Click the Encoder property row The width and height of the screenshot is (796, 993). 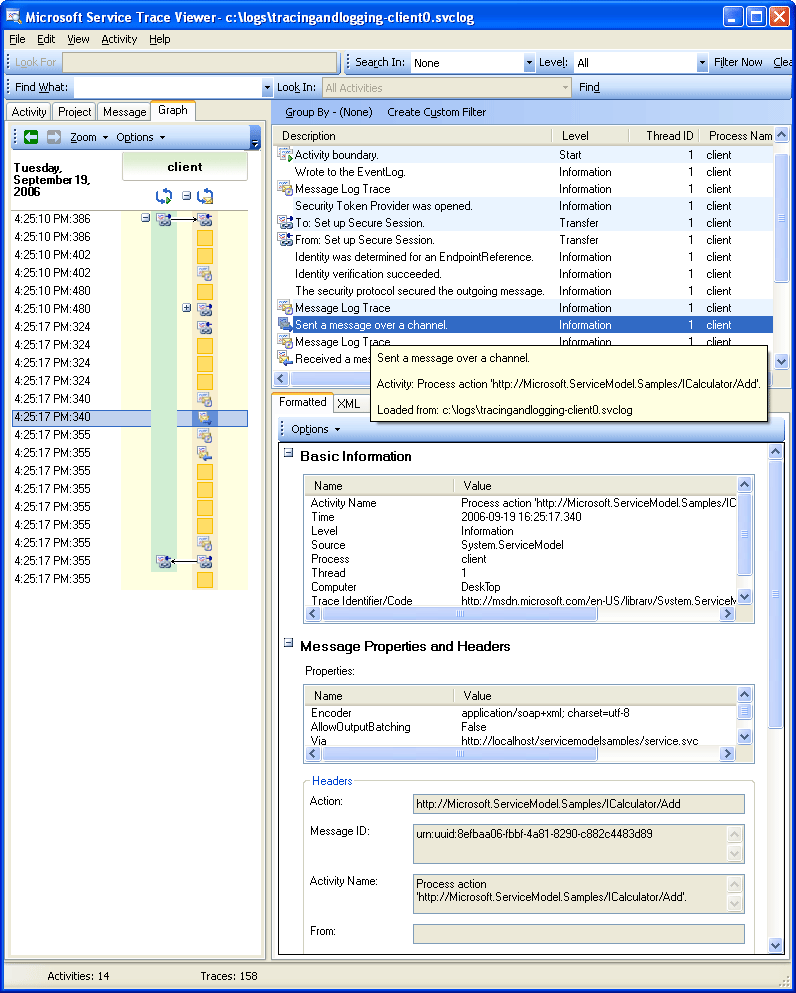pyautogui.click(x=521, y=713)
